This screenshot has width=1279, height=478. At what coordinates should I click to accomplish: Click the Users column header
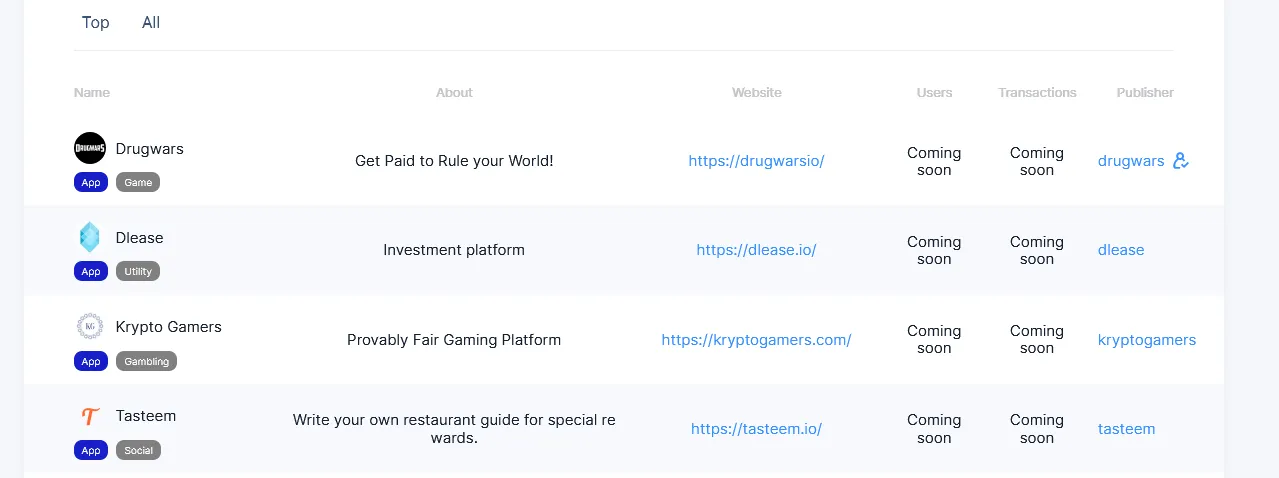click(935, 92)
